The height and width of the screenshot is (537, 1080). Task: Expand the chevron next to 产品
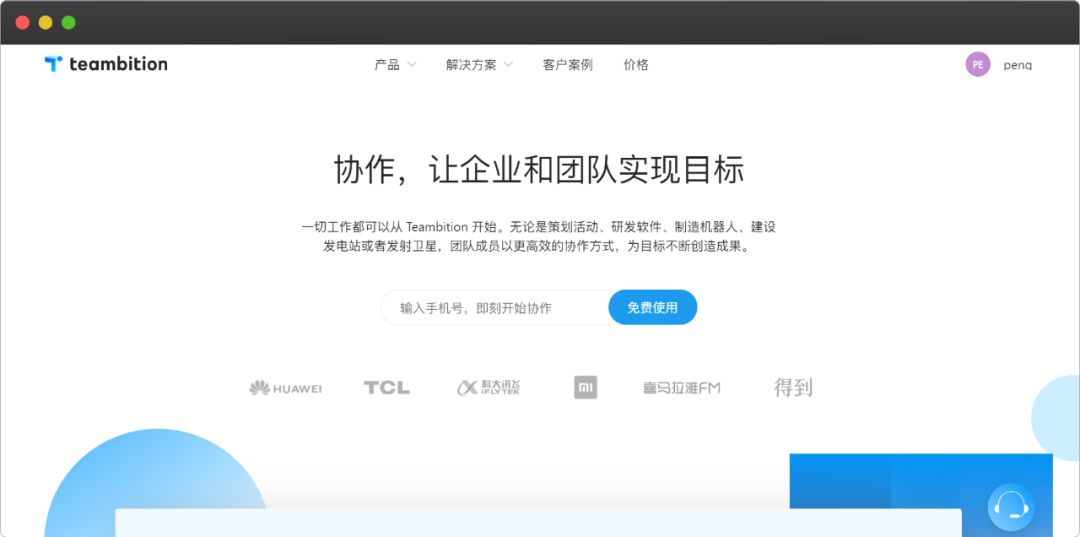(x=411, y=65)
